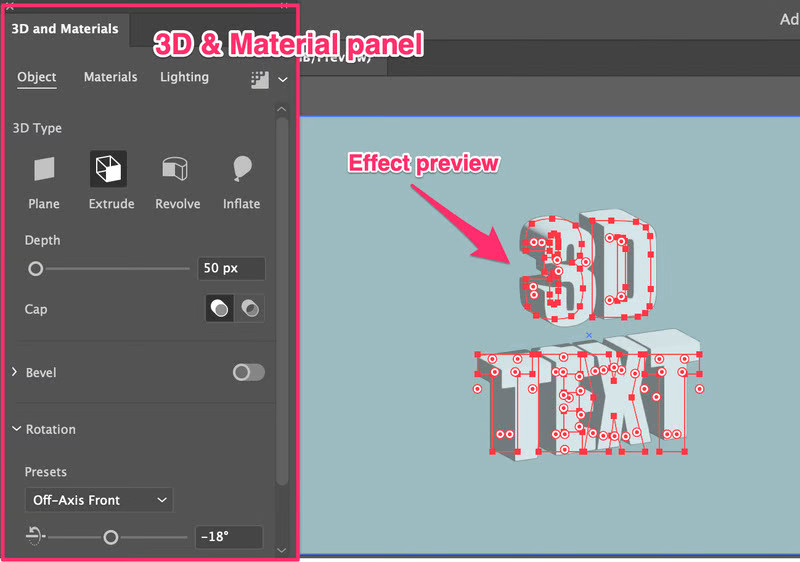Open the Off-Axis Front presets dropdown
The width and height of the screenshot is (800, 562).
(x=98, y=500)
